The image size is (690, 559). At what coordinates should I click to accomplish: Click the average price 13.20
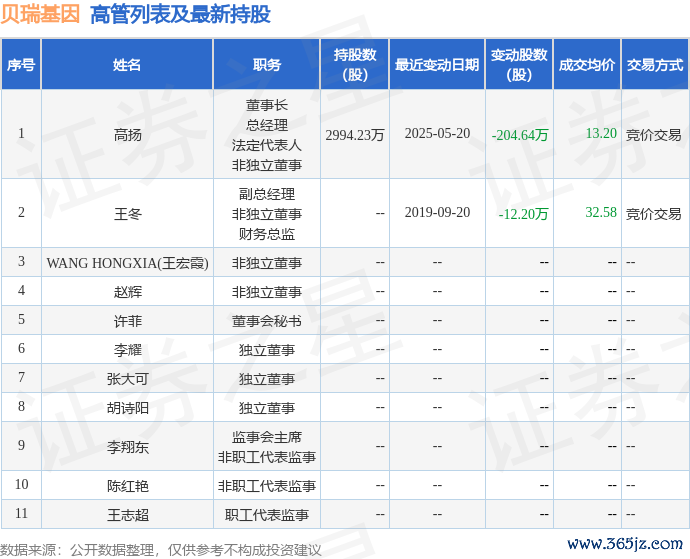(x=601, y=133)
